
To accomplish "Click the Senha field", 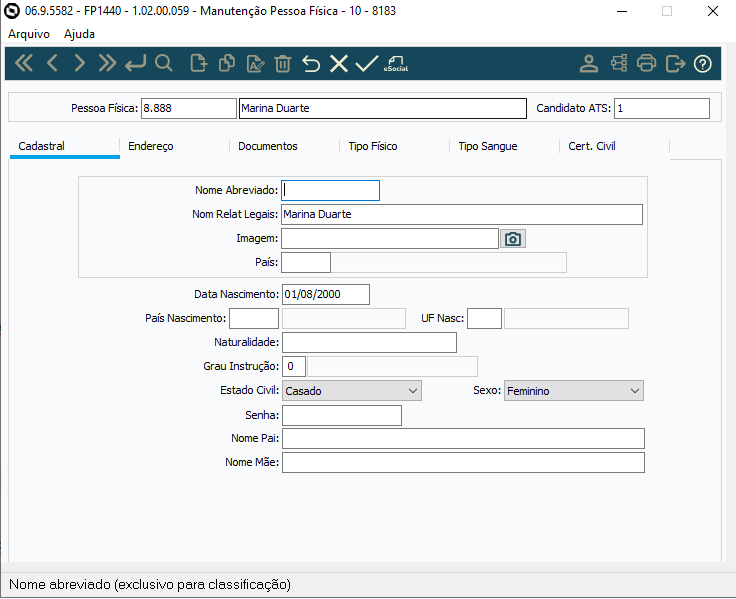I will click(x=342, y=415).
